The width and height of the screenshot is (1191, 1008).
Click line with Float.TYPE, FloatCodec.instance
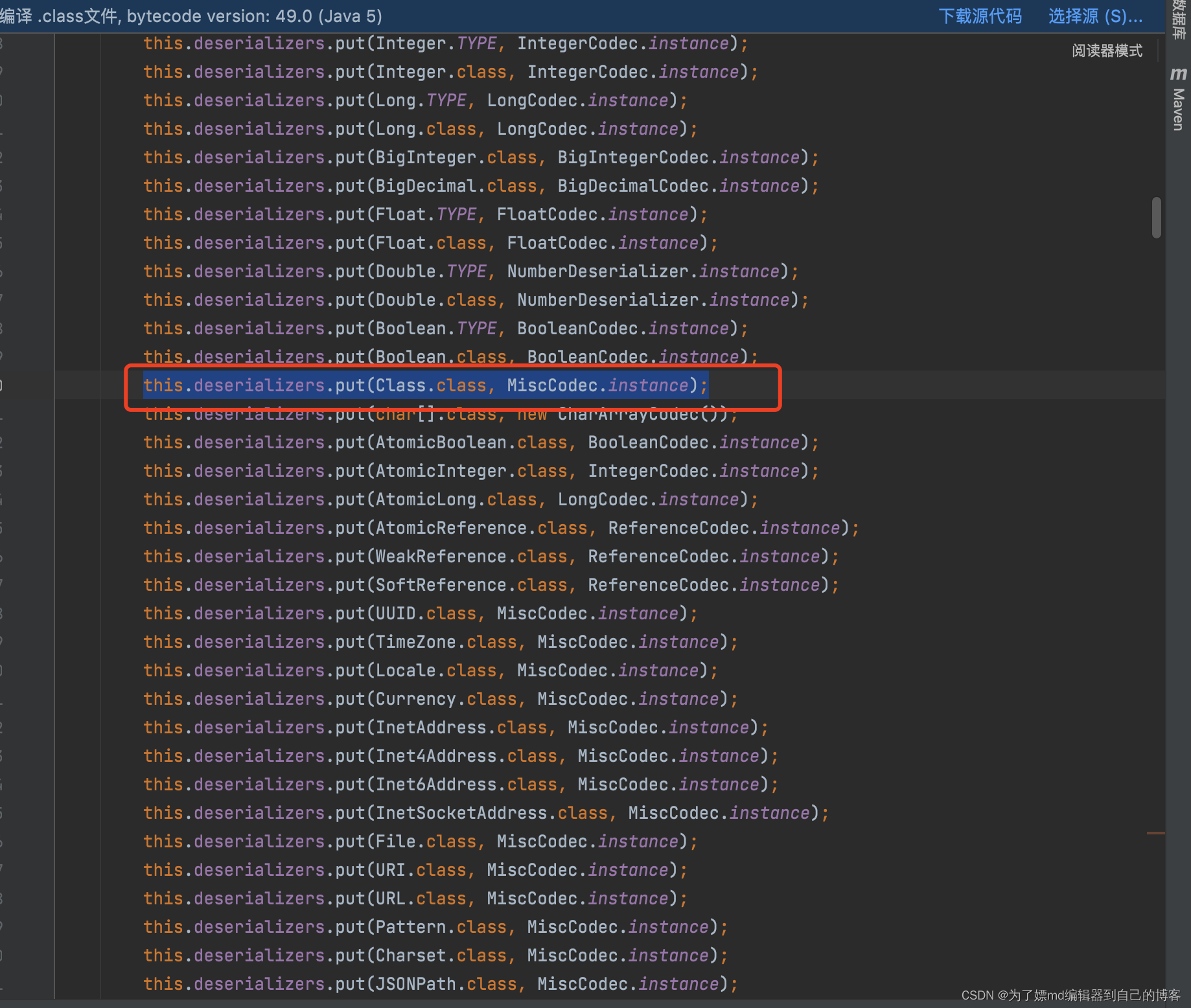426,214
